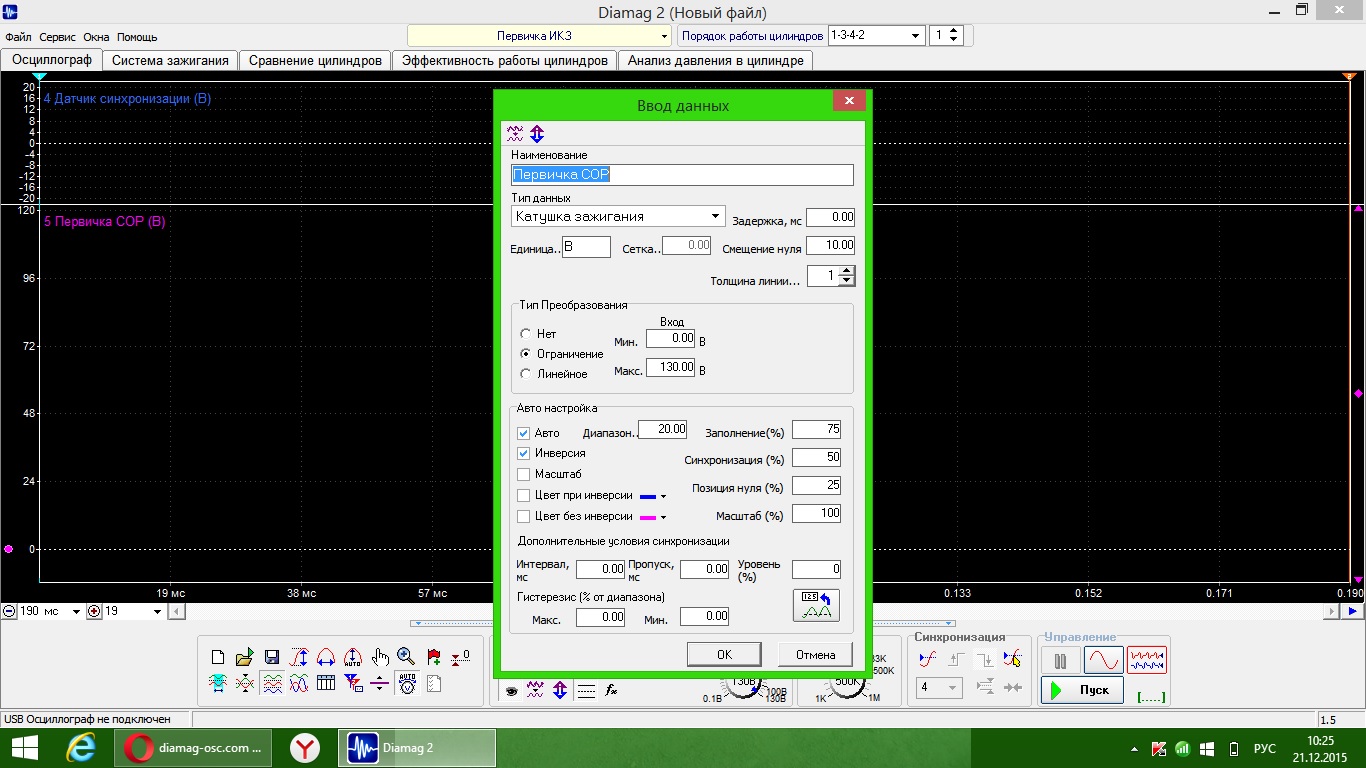Screen dimensions: 1366x768
Task: Click the AUTO vertical scaling icon
Action: pos(353,657)
